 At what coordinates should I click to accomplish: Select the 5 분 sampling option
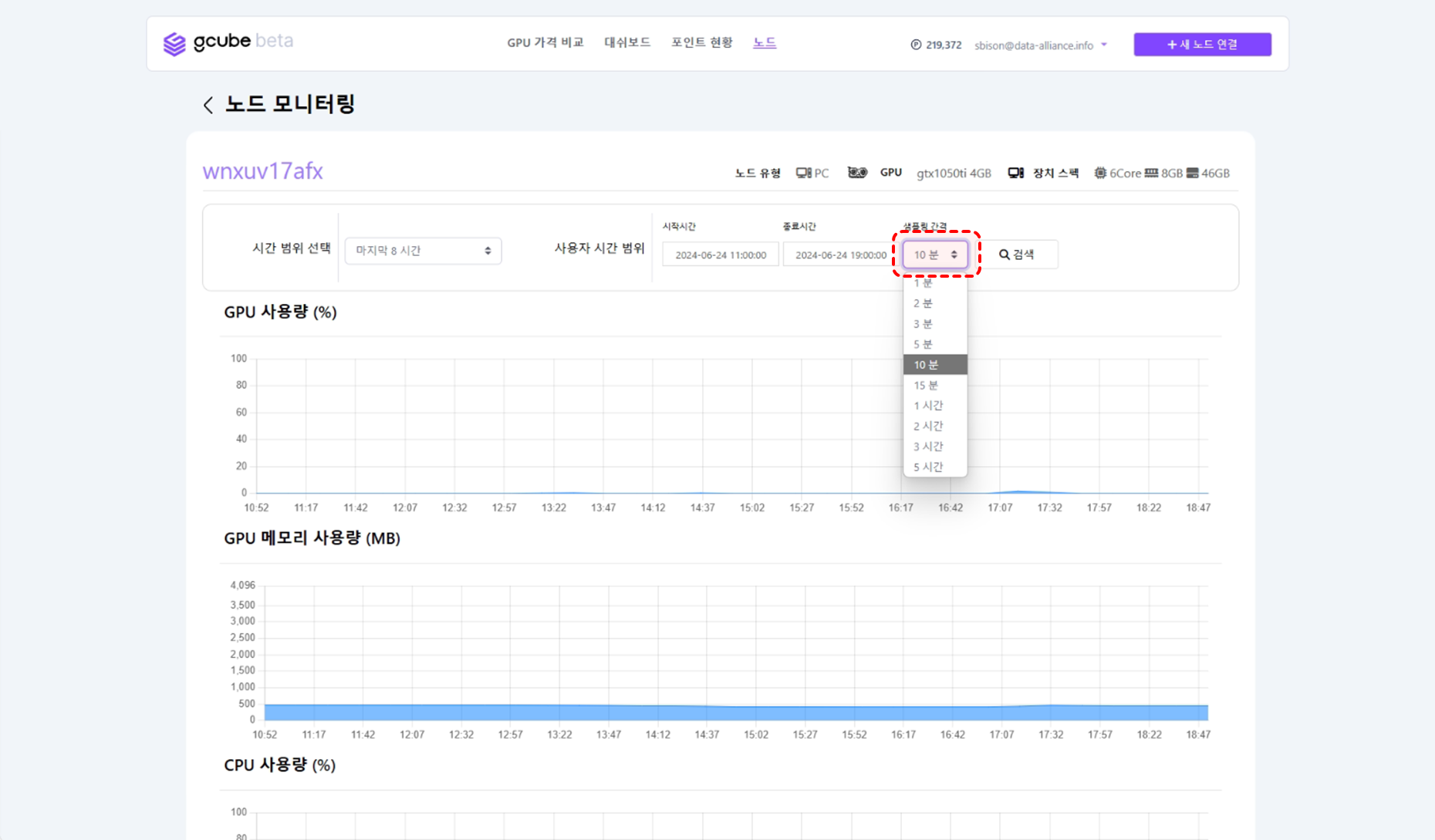pyautogui.click(x=935, y=344)
